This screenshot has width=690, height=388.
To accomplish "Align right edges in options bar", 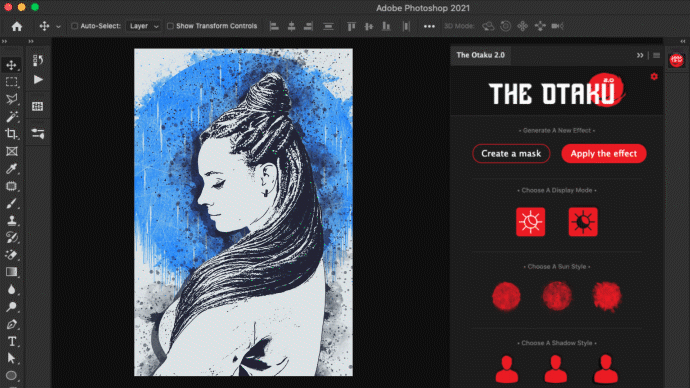I will point(308,26).
